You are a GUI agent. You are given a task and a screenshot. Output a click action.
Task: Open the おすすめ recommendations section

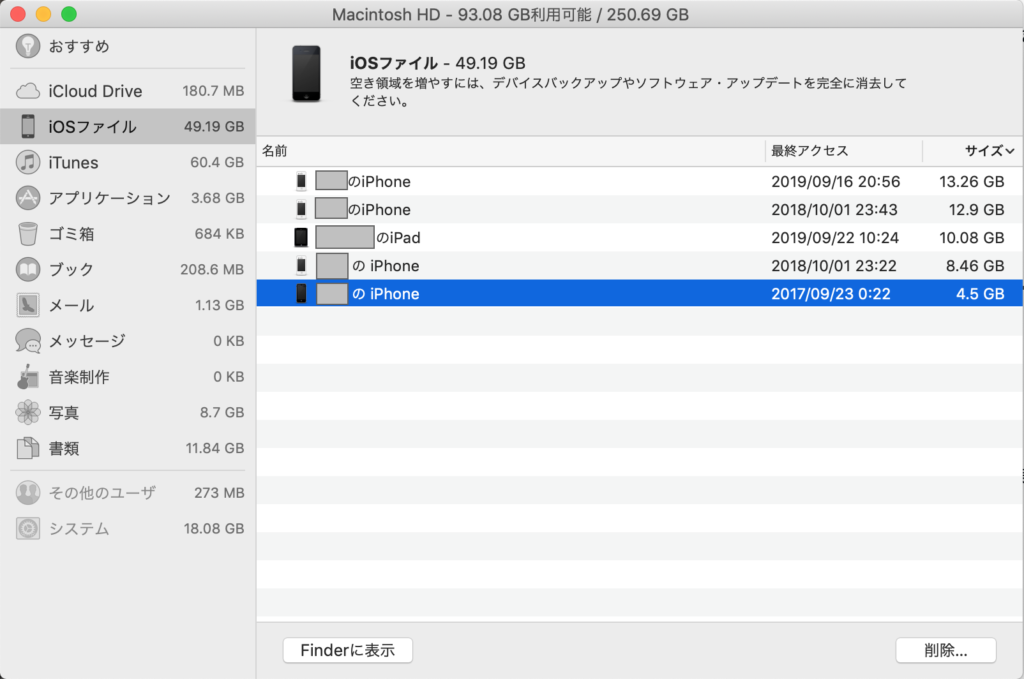click(128, 46)
